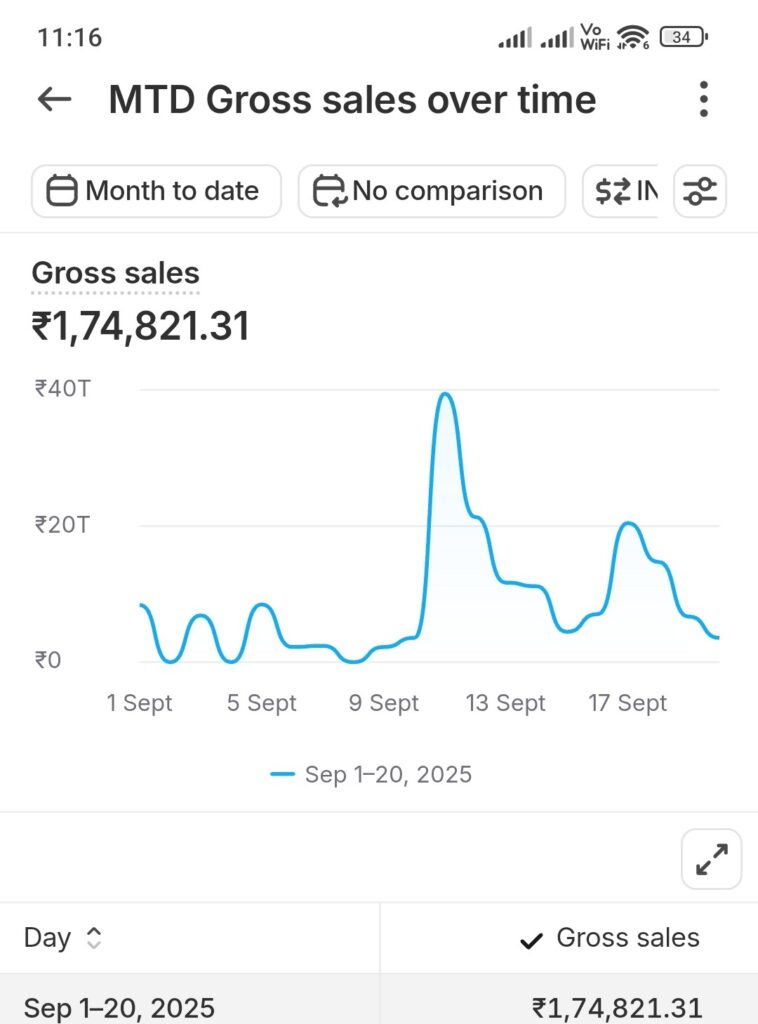
Task: Open the Month to date range dropdown
Action: (x=157, y=191)
